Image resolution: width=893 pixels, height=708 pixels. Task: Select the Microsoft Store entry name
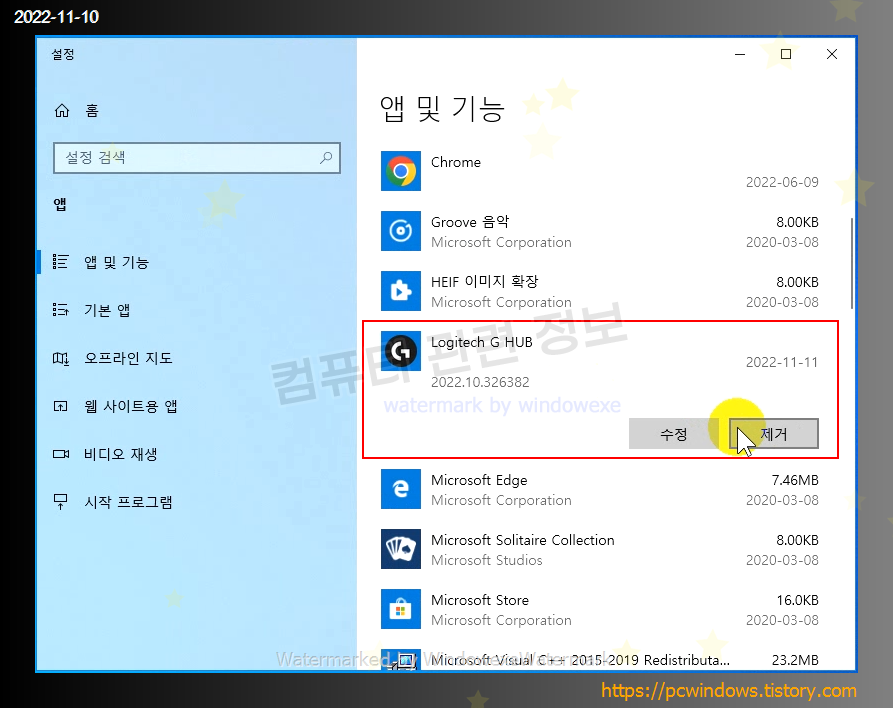point(480,600)
